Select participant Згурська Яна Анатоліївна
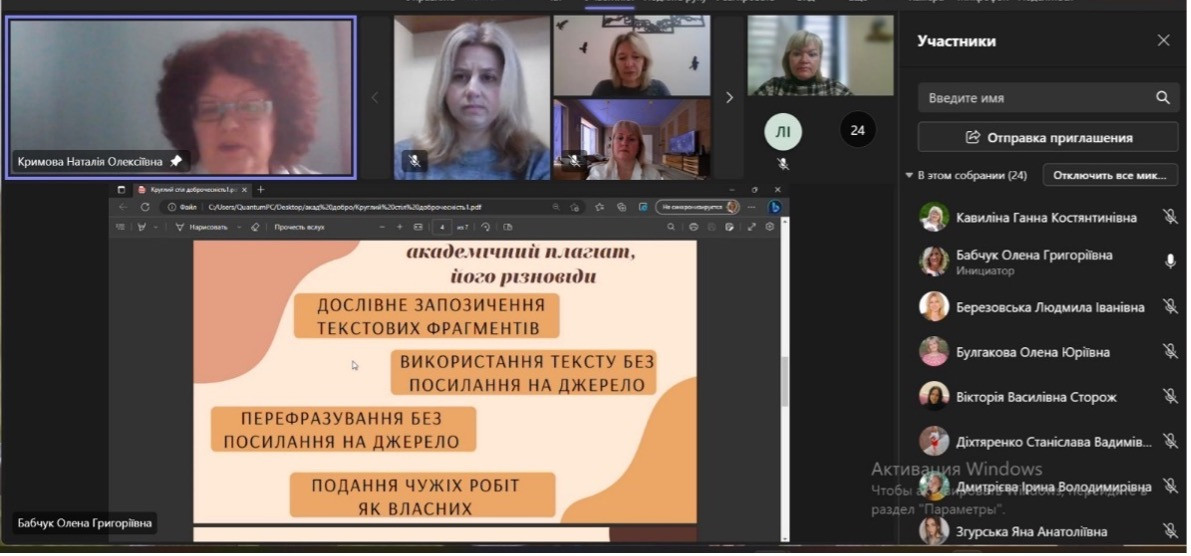Viewport: 1191px width, 556px height. [1031, 531]
